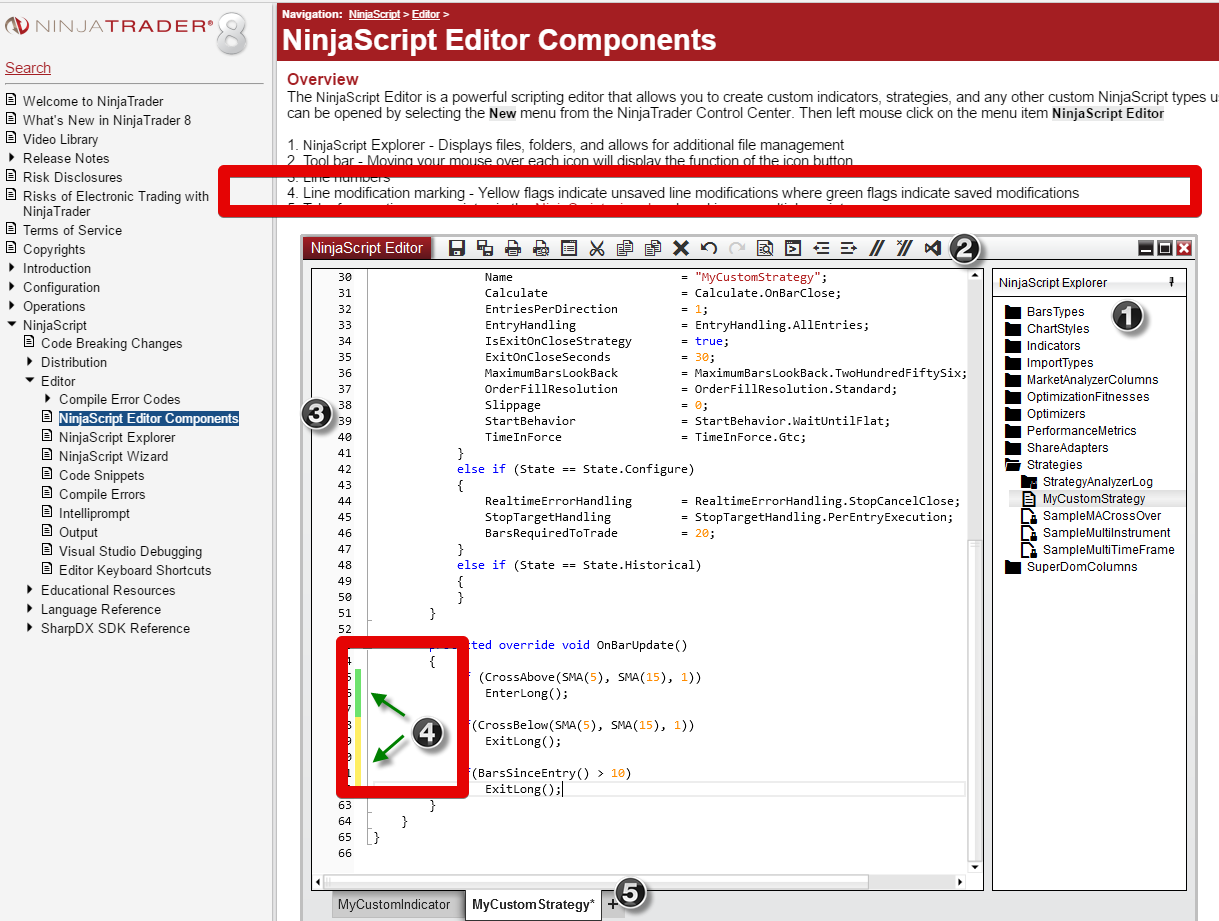Open the Video Library topic

click(x=60, y=139)
